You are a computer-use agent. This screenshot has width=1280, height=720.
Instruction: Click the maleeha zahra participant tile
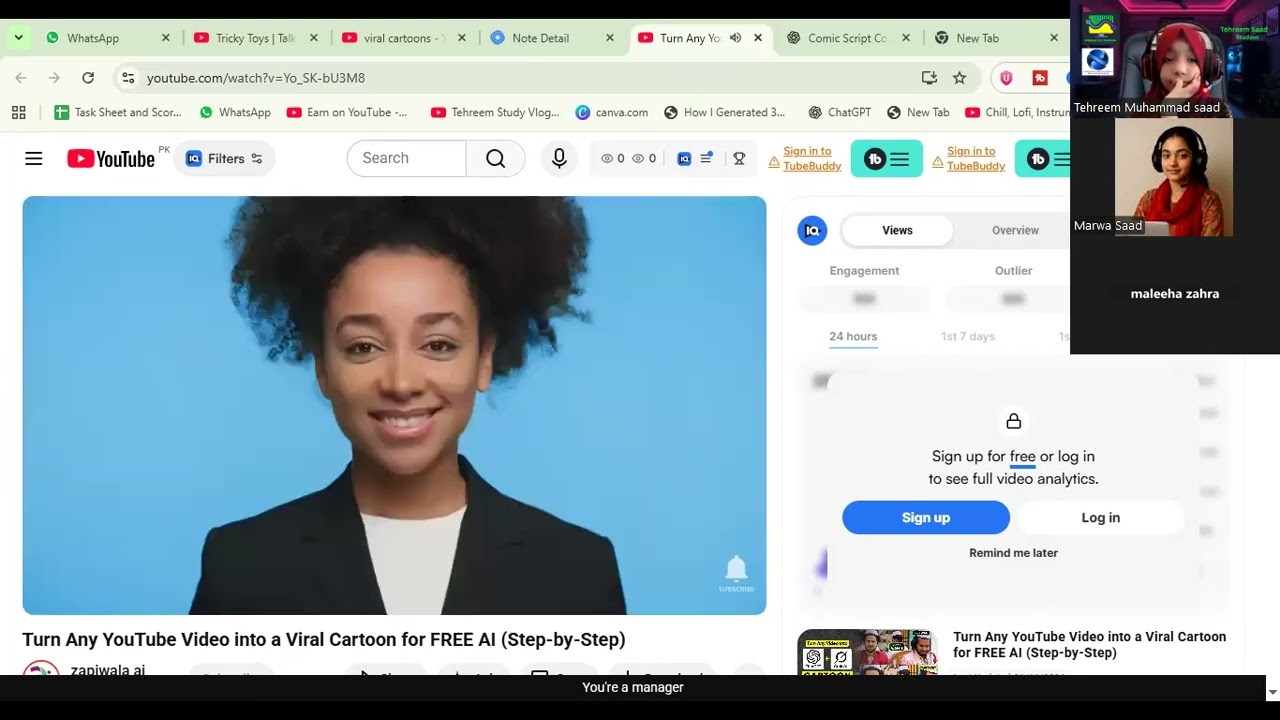coord(1174,294)
